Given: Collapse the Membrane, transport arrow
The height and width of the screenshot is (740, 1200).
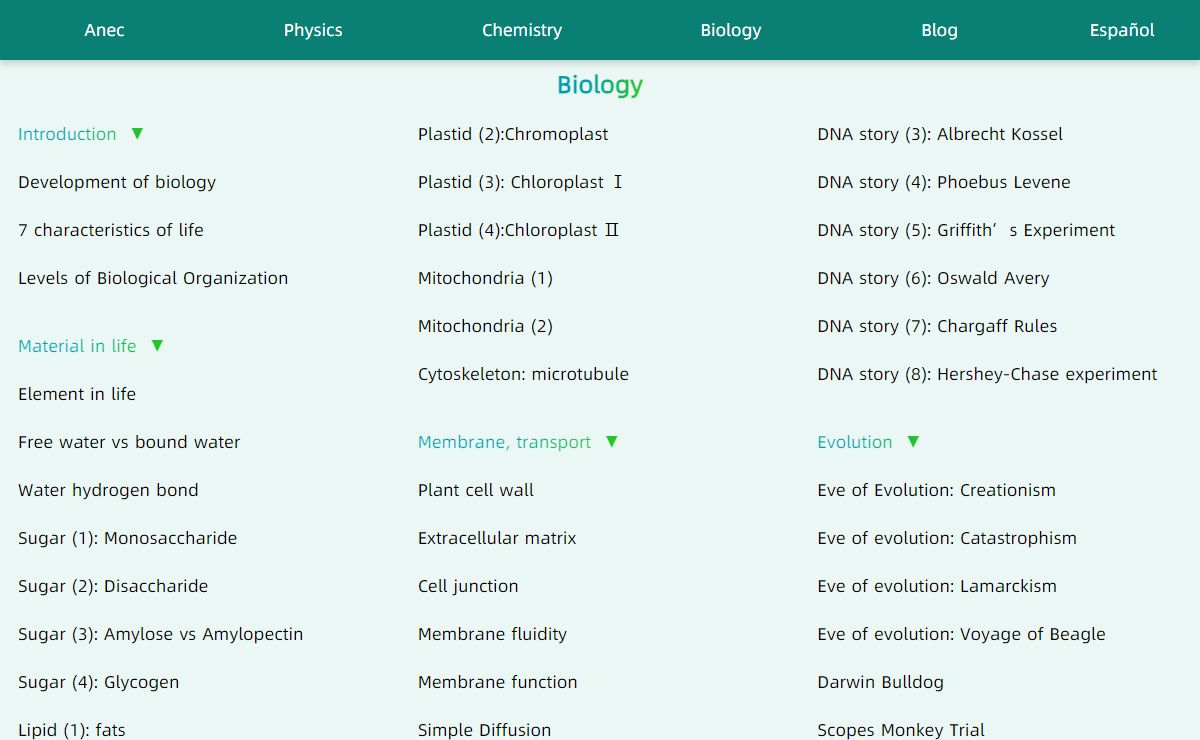Looking at the screenshot, I should pyautogui.click(x=612, y=441).
